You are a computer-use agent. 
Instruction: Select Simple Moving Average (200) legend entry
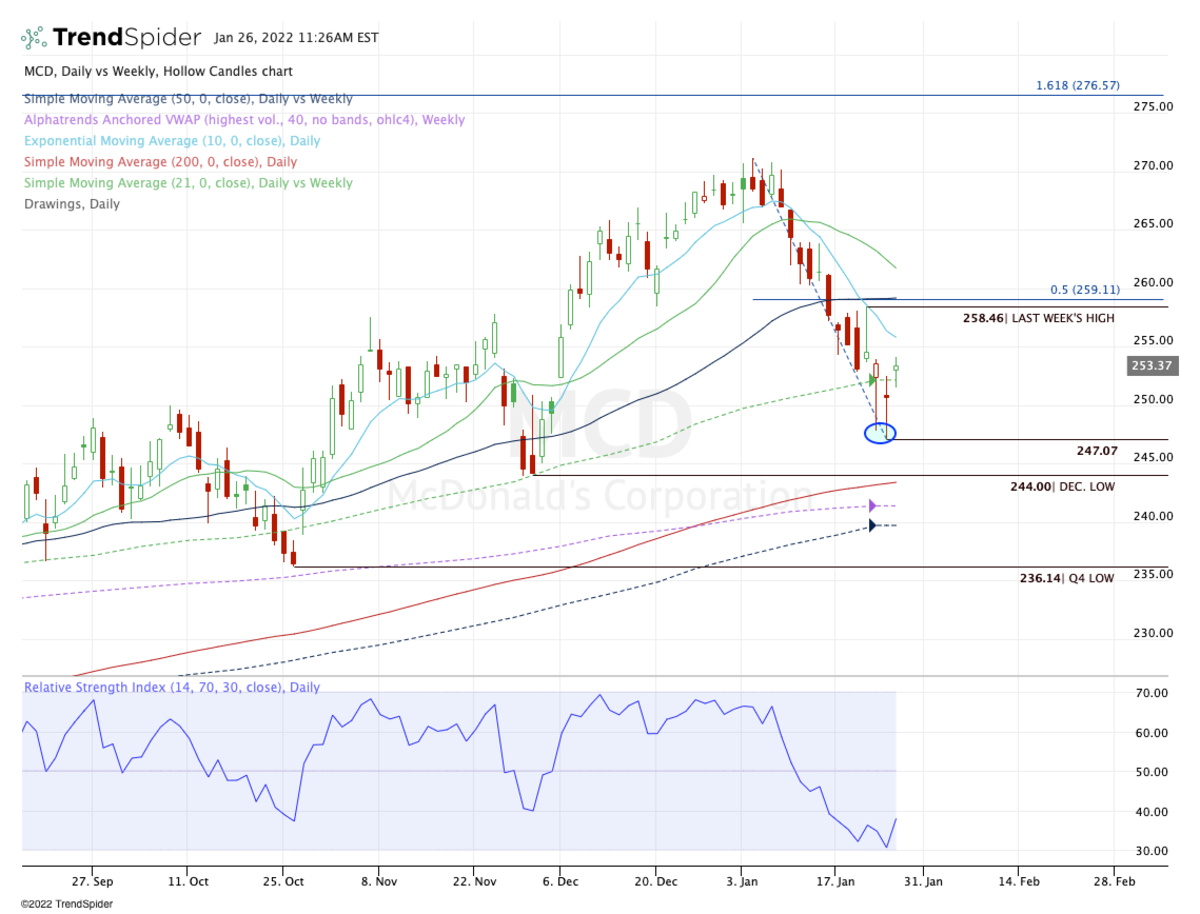point(160,162)
